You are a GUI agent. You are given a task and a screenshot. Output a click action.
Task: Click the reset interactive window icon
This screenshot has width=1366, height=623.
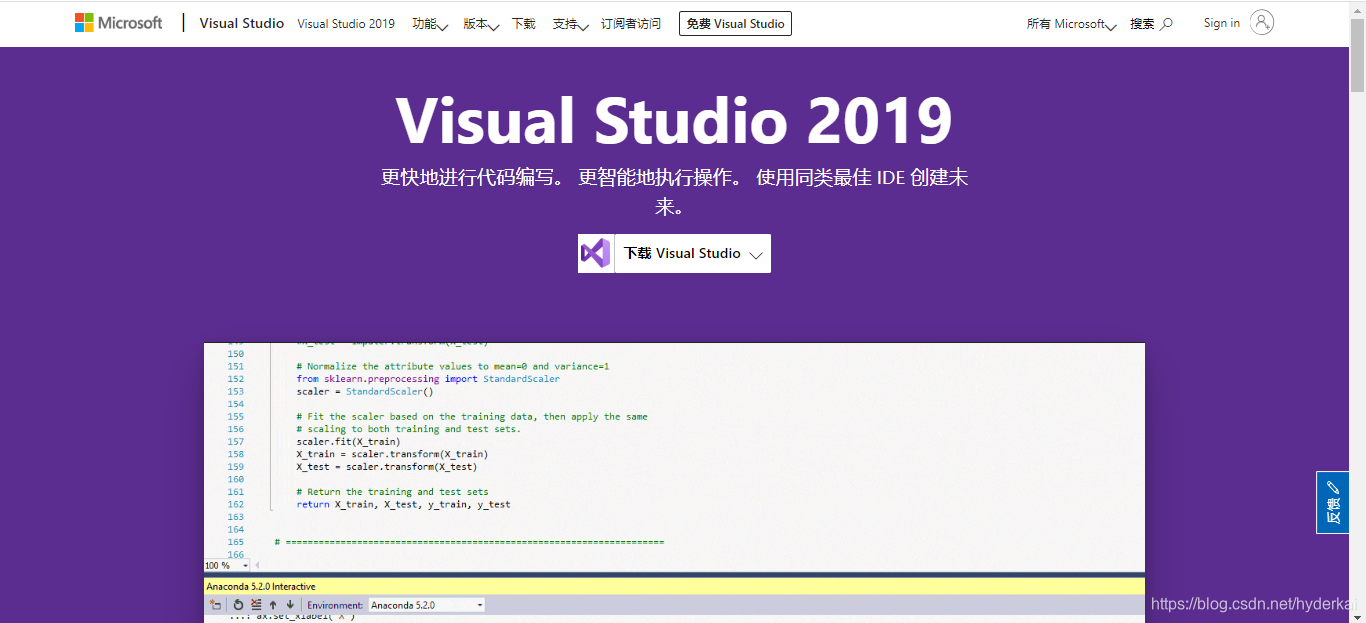[238, 605]
